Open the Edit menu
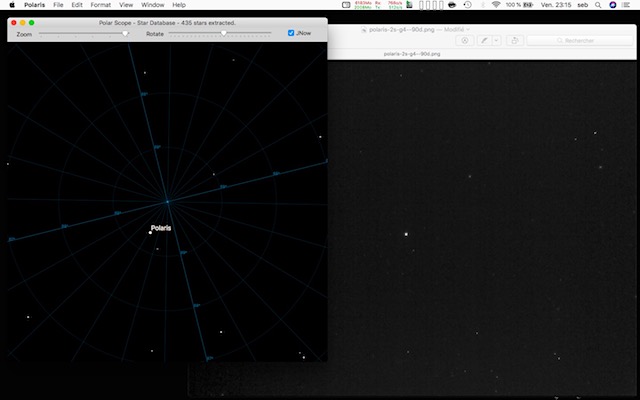The image size is (640, 400). (77, 5)
